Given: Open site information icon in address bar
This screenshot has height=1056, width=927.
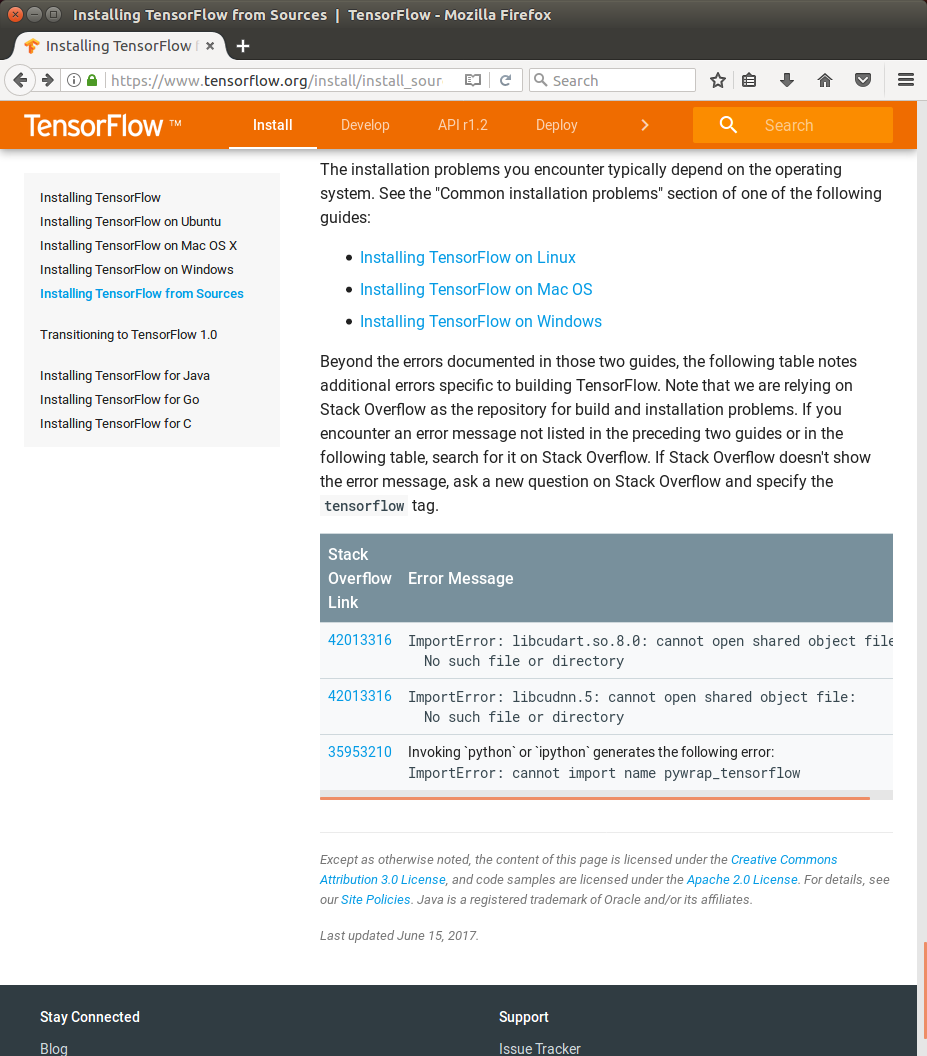Looking at the screenshot, I should (x=74, y=80).
